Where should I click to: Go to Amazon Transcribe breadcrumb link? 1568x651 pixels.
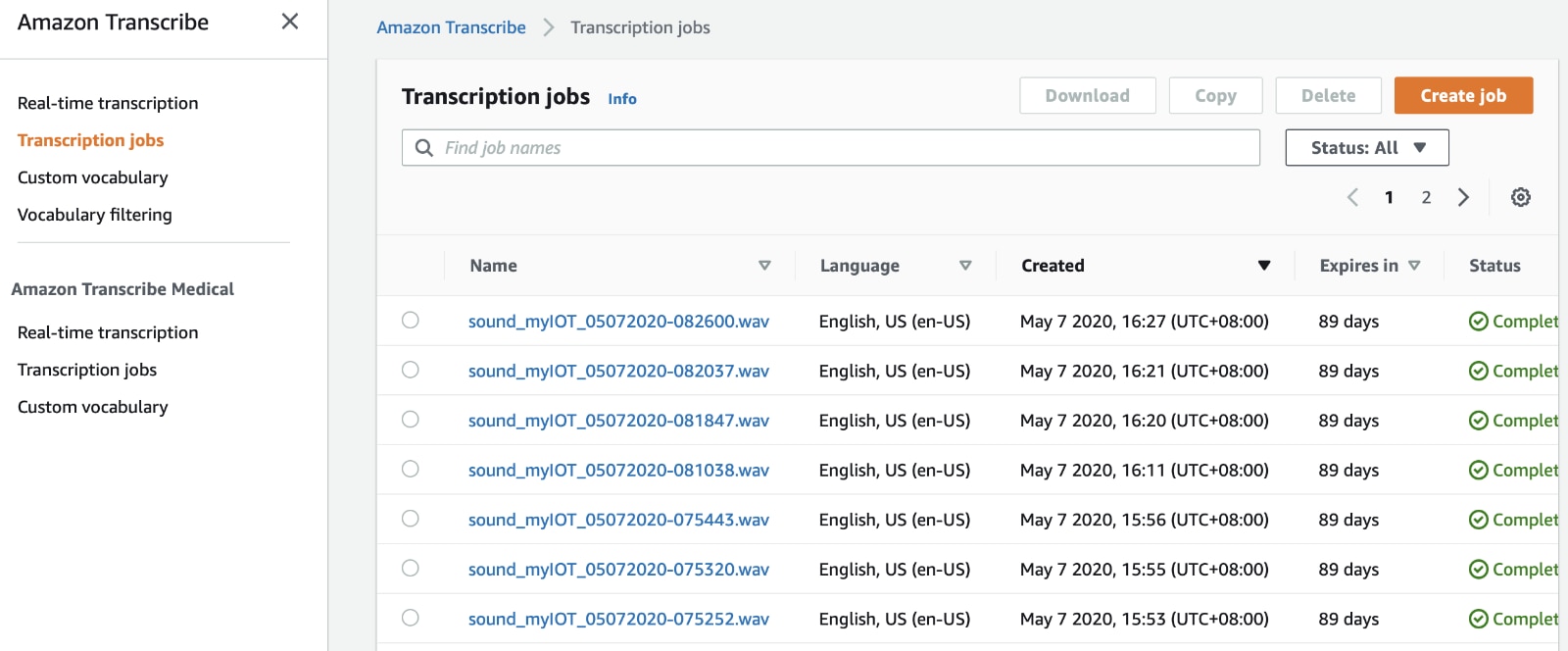tap(451, 27)
